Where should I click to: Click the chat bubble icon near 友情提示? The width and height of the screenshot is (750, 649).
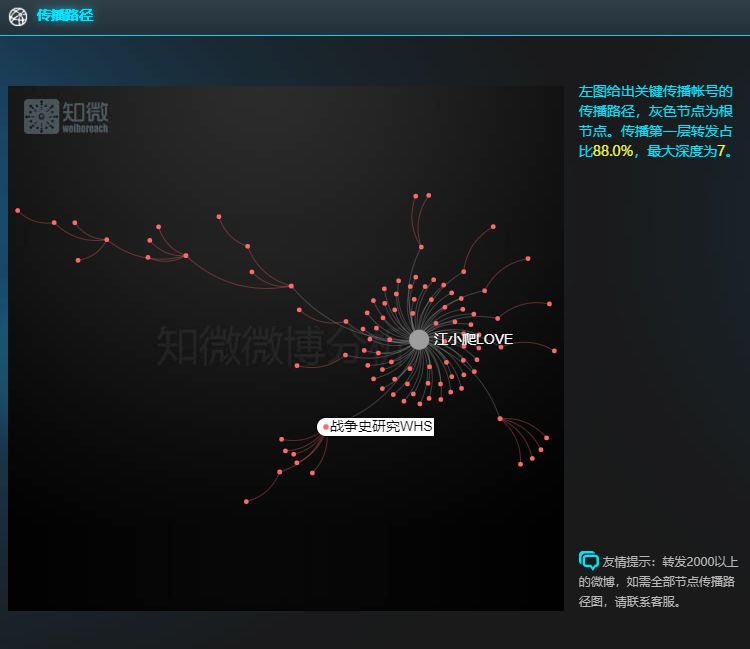(588, 560)
